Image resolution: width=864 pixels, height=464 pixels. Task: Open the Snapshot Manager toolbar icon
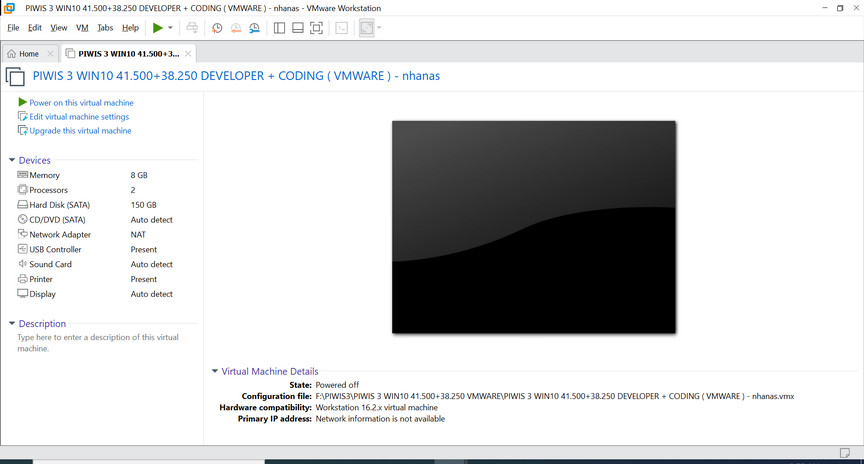[x=254, y=28]
